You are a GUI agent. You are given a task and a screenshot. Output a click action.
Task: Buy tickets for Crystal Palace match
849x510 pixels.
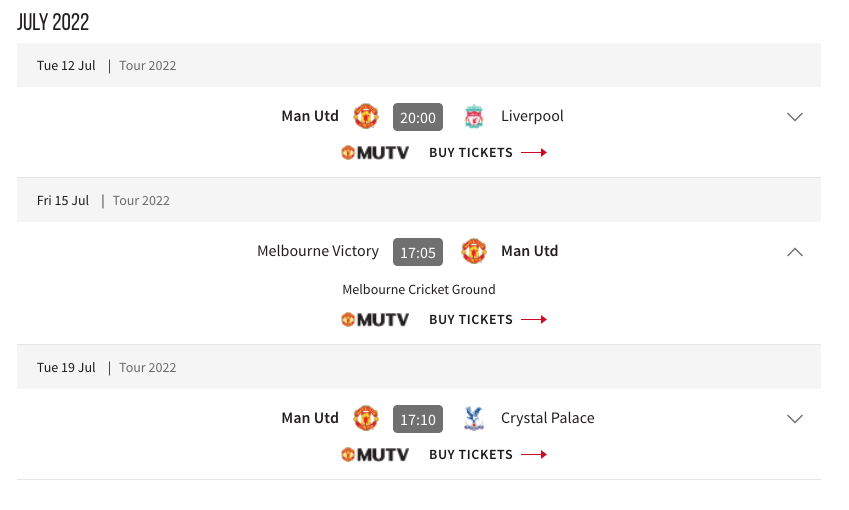click(488, 454)
